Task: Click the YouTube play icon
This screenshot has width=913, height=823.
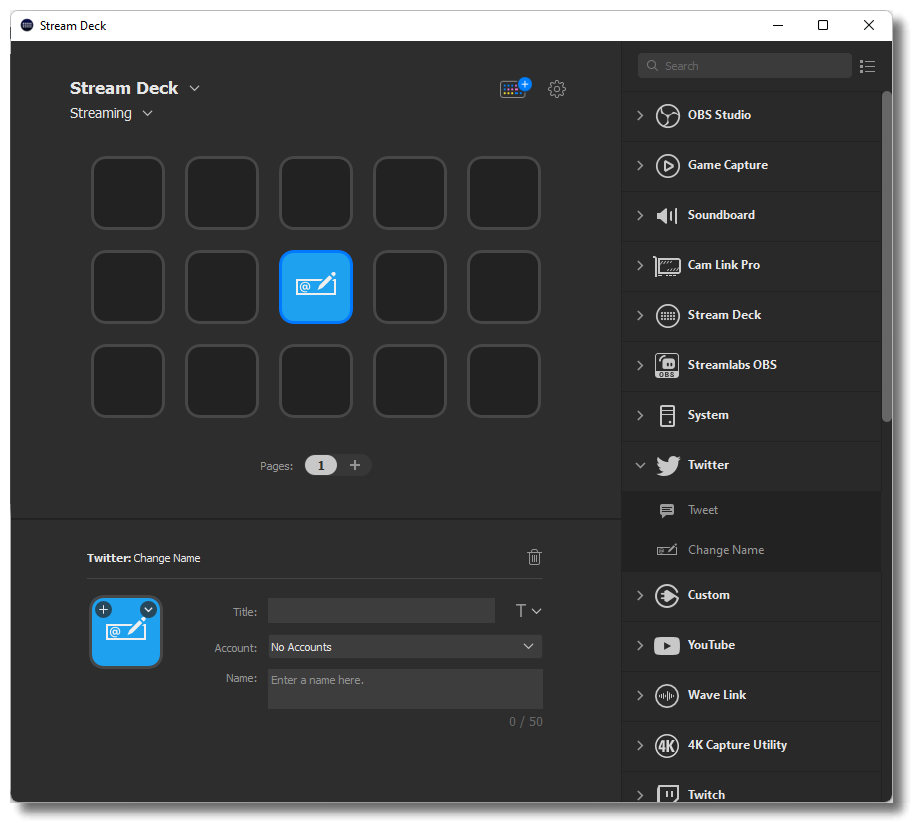Action: tap(667, 646)
